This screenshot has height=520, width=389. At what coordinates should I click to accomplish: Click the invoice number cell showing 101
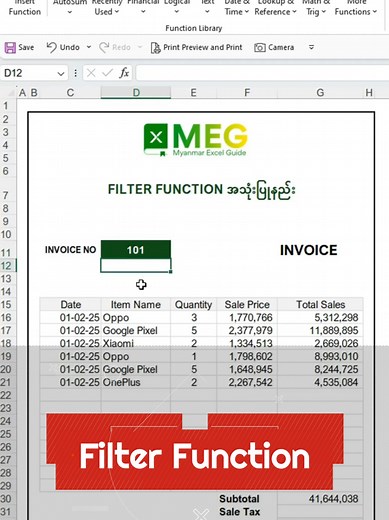click(x=136, y=250)
